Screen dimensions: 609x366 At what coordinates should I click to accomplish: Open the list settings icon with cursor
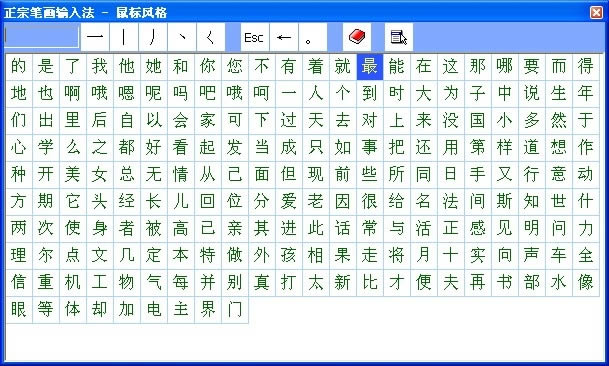399,37
